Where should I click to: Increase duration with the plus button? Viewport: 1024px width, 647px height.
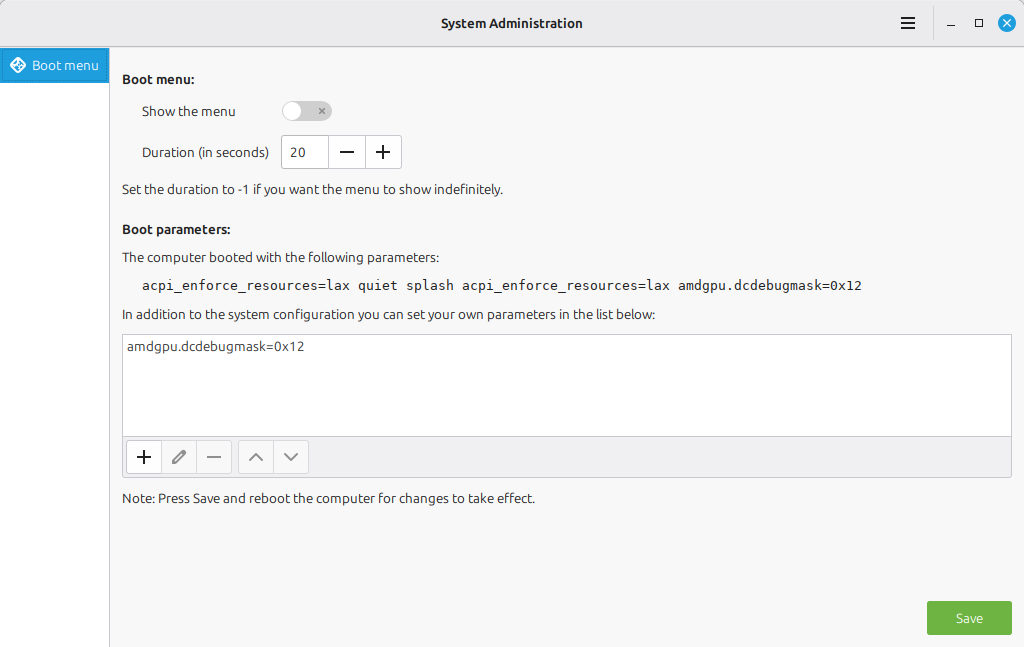coord(383,152)
